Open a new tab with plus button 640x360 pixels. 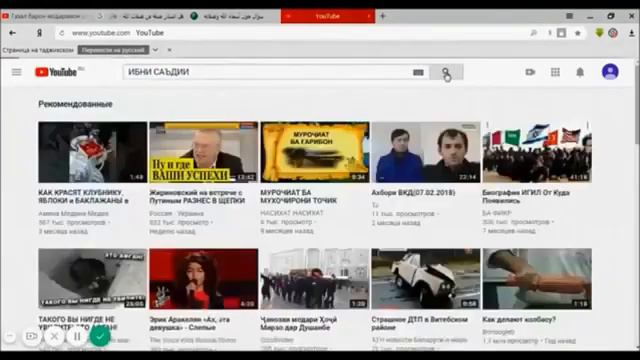coord(382,16)
